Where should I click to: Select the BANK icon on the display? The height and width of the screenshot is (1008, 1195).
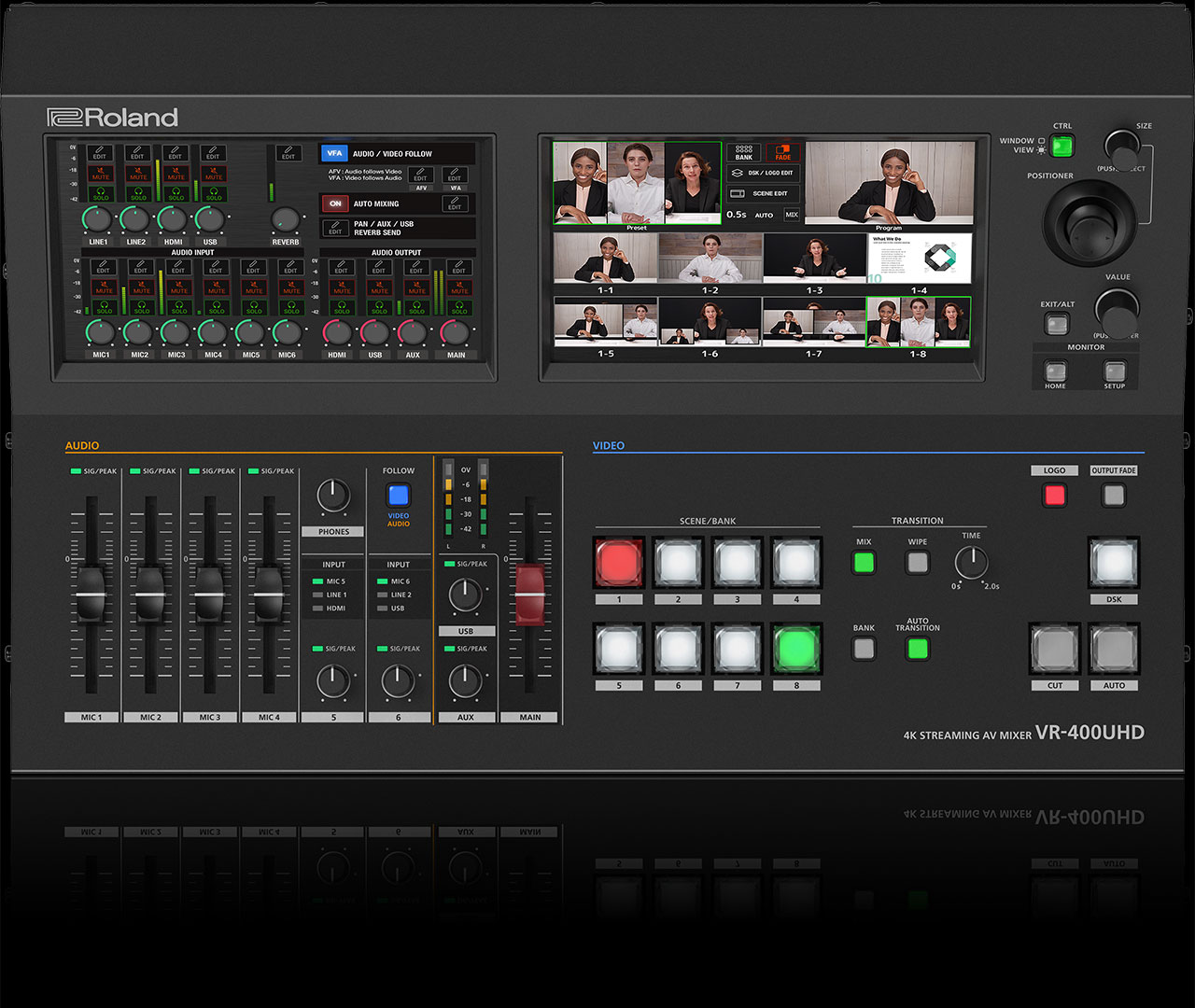(x=744, y=152)
